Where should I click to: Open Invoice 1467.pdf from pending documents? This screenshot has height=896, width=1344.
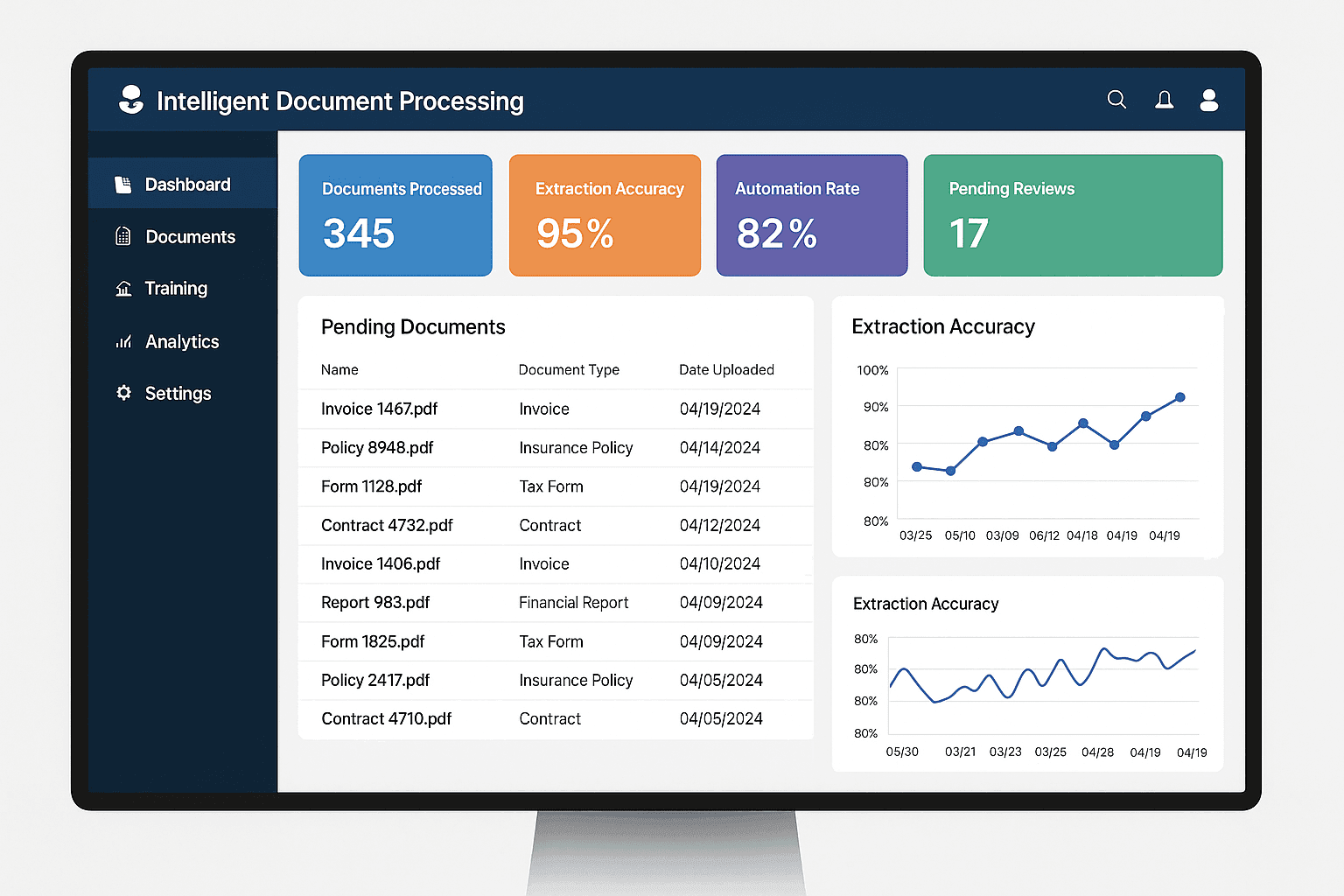coord(379,409)
